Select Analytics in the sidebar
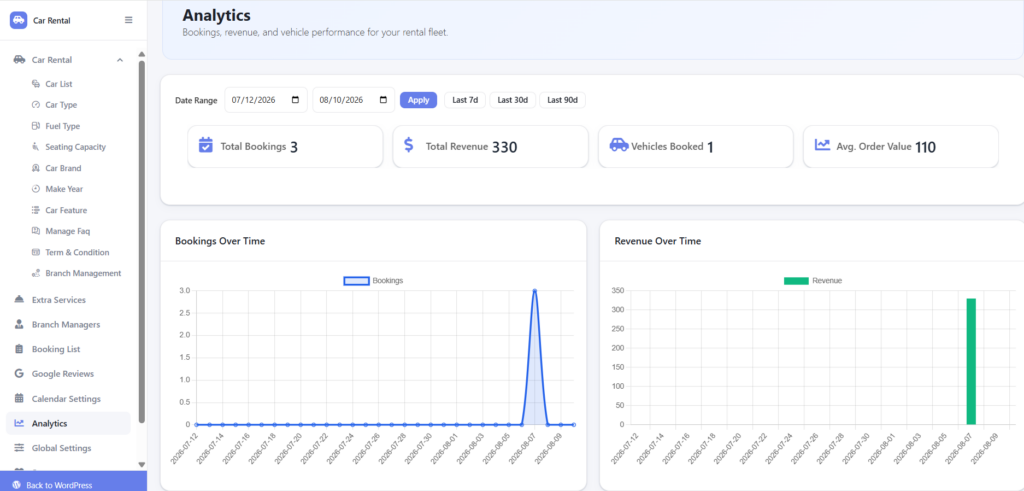 point(69,423)
